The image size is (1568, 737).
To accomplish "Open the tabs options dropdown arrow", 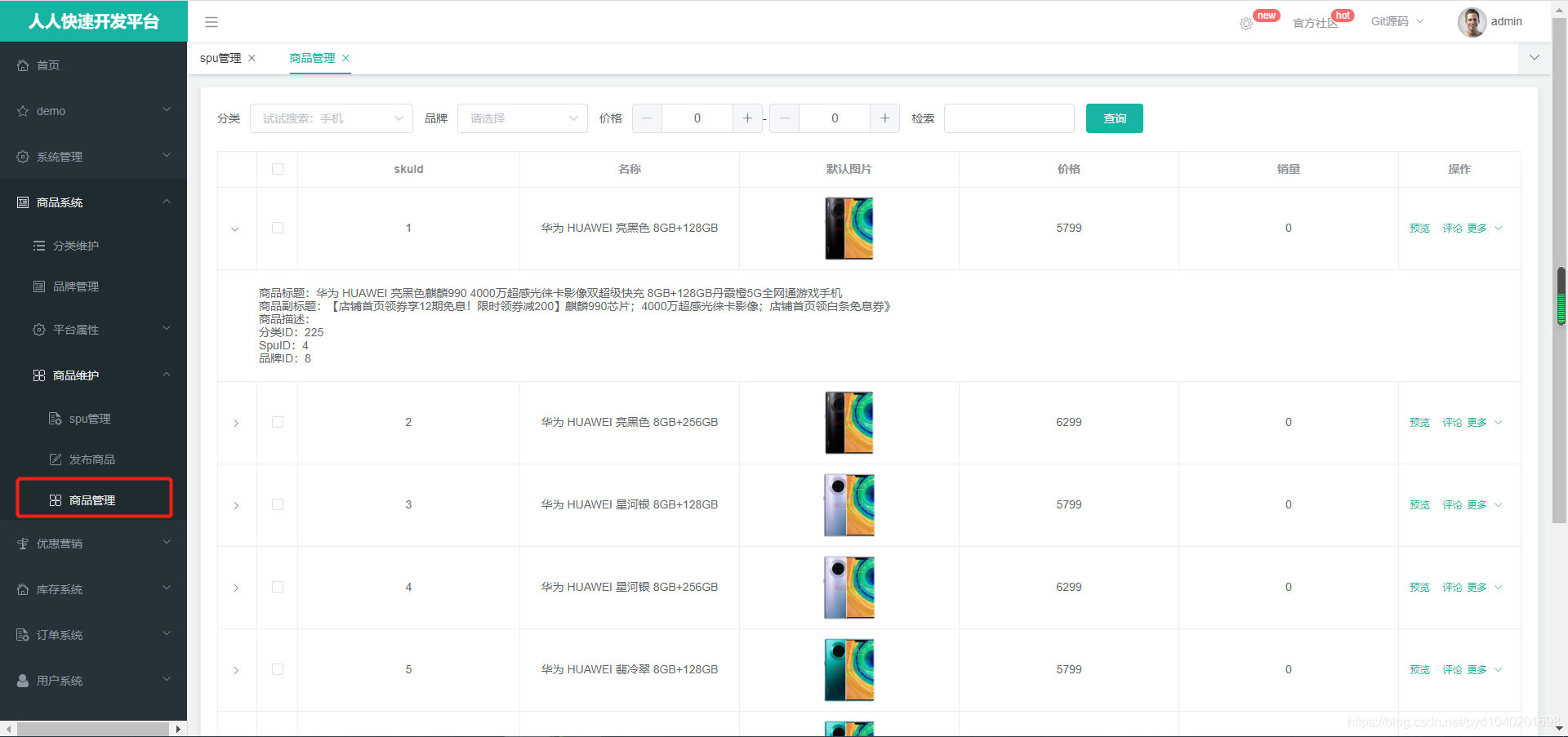I will [x=1535, y=57].
